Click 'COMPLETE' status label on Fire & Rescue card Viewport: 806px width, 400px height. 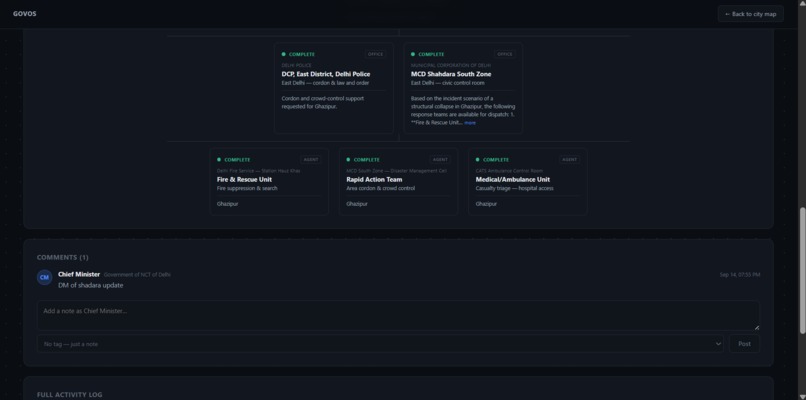point(237,159)
